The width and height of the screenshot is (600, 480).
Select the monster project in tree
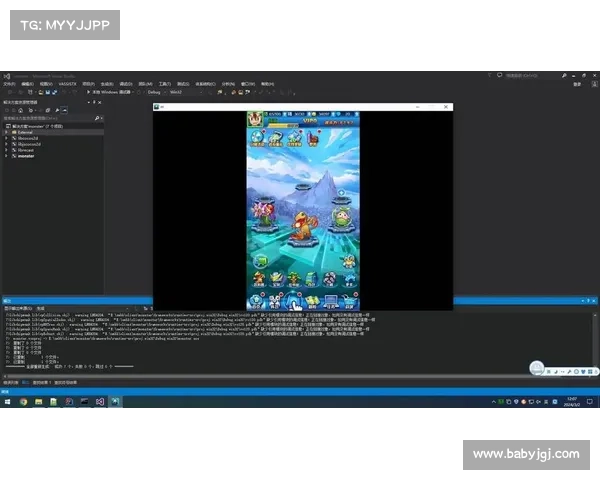[x=26, y=156]
